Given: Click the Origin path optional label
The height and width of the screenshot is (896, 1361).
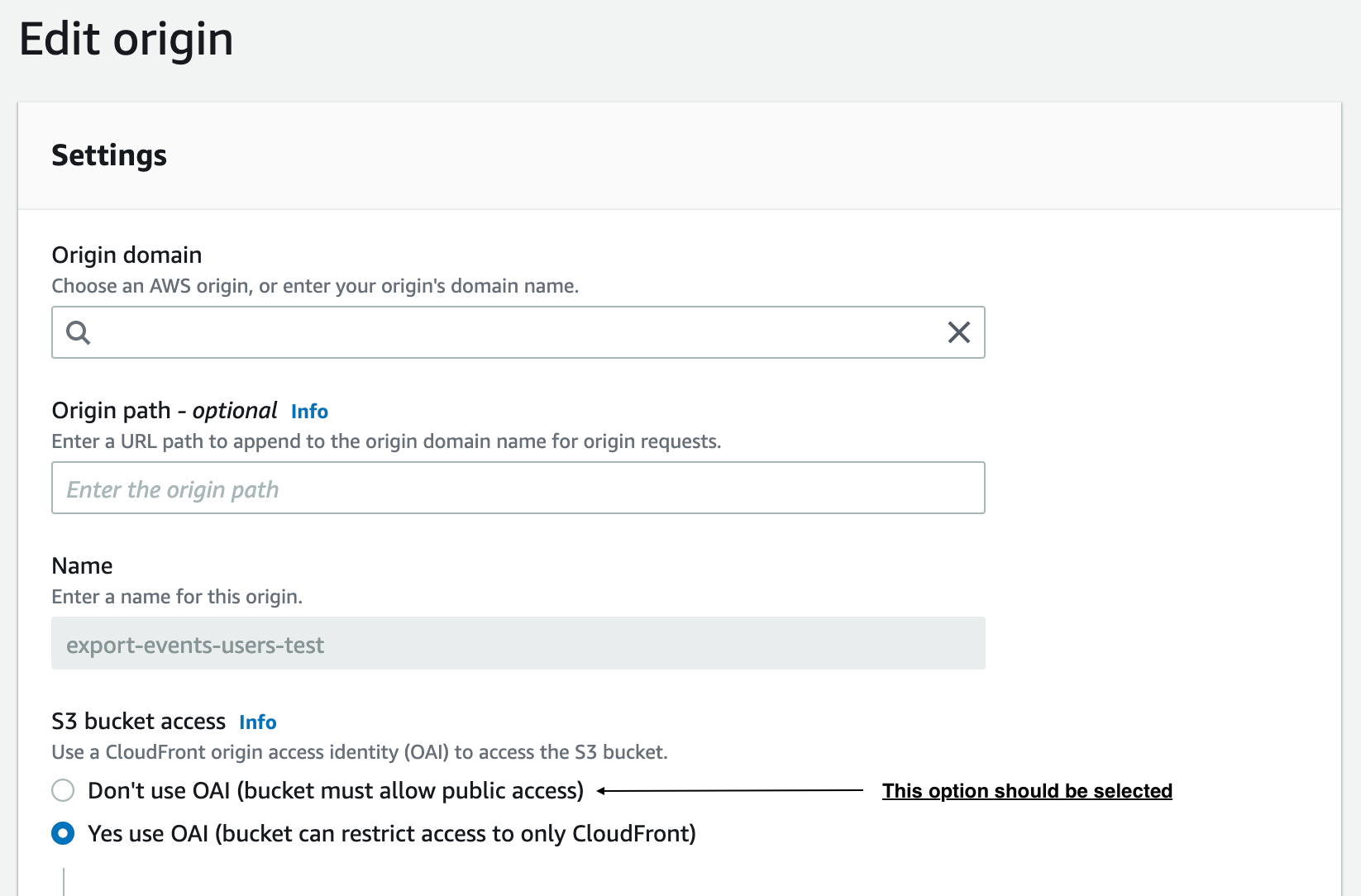Looking at the screenshot, I should point(164,409).
